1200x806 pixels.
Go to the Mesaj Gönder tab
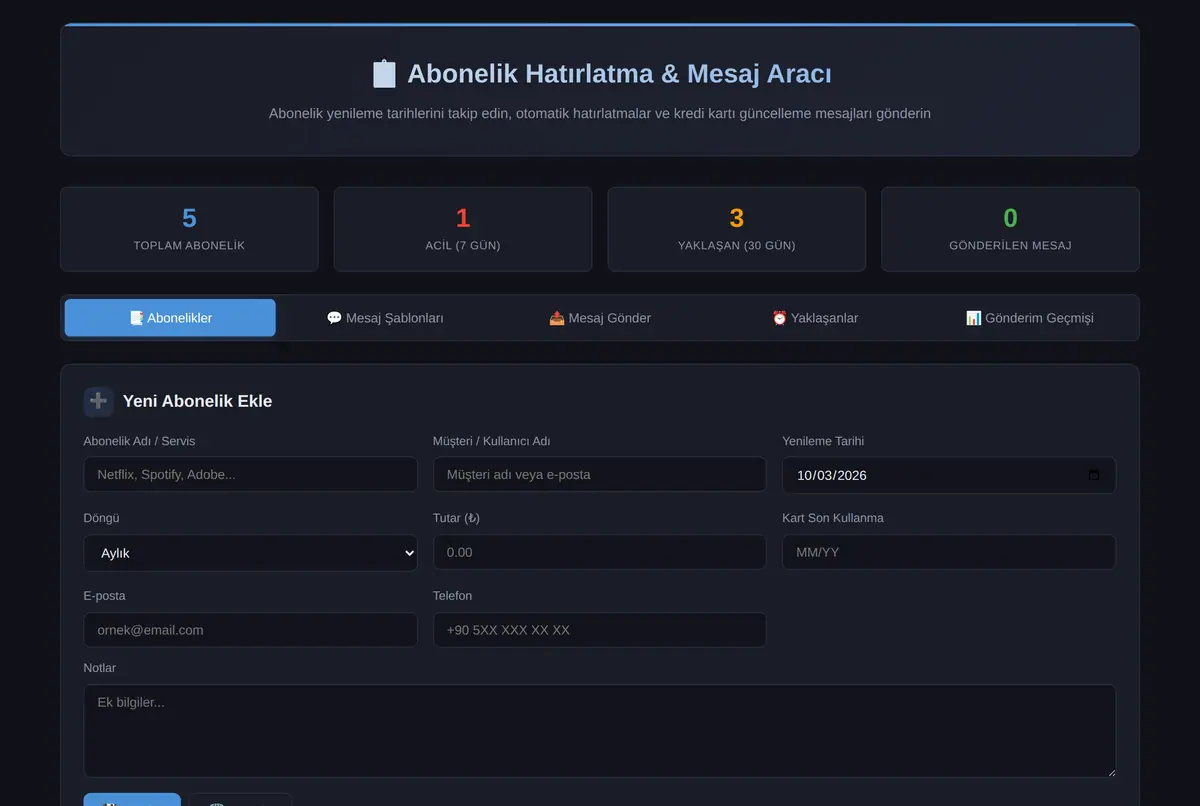[x=600, y=318]
